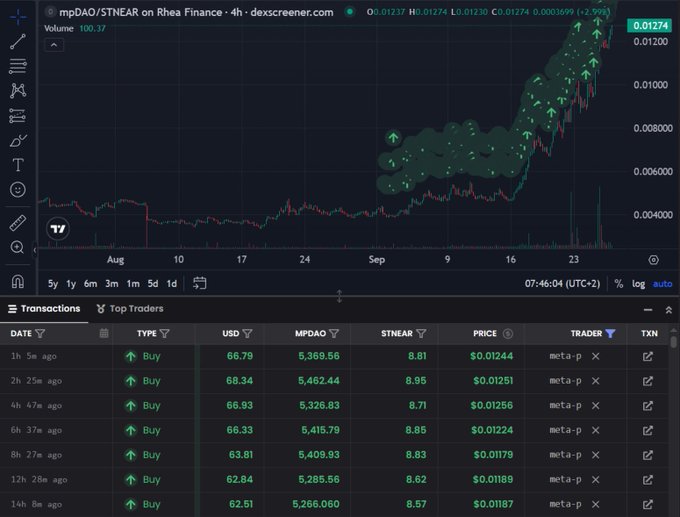Screen dimensions: 680x517
Task: Toggle date format calendar icon
Action: coord(104,333)
